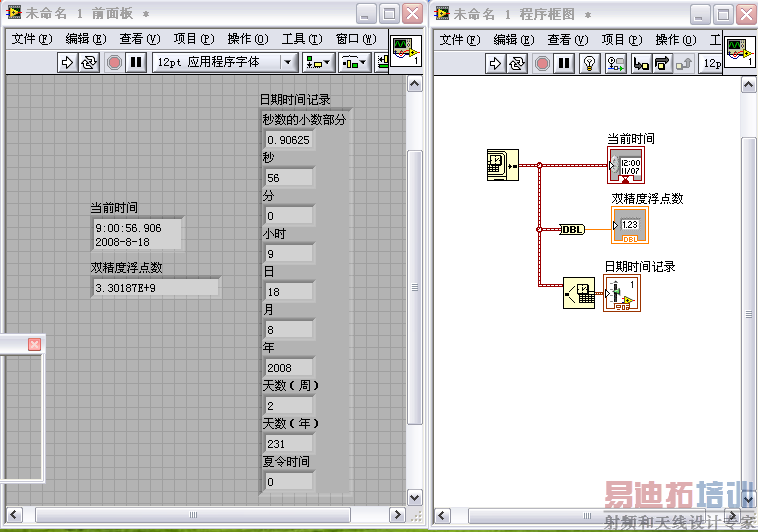Maximize the front panel window

[x=389, y=14]
